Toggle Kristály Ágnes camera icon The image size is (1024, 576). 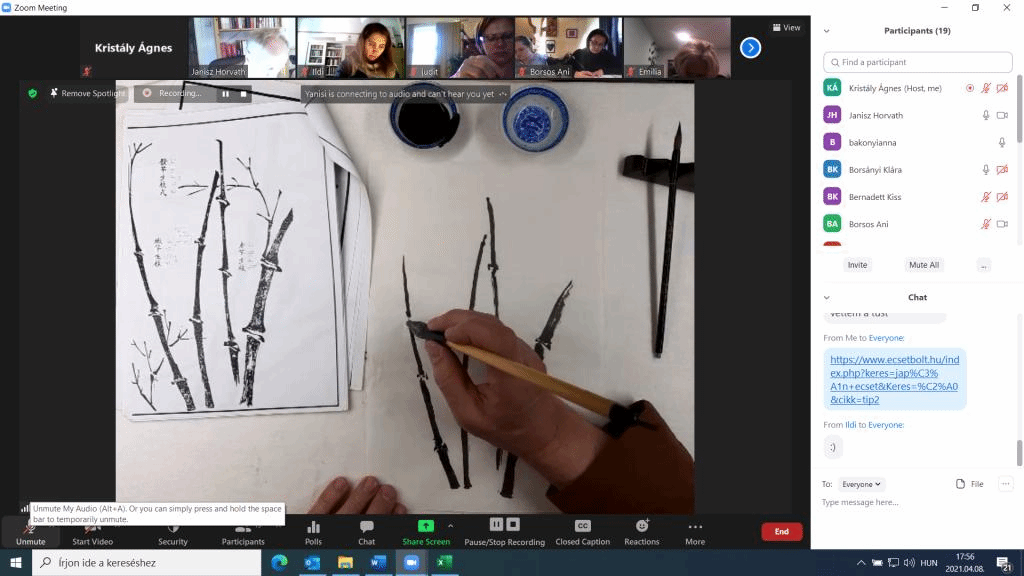point(1002,88)
